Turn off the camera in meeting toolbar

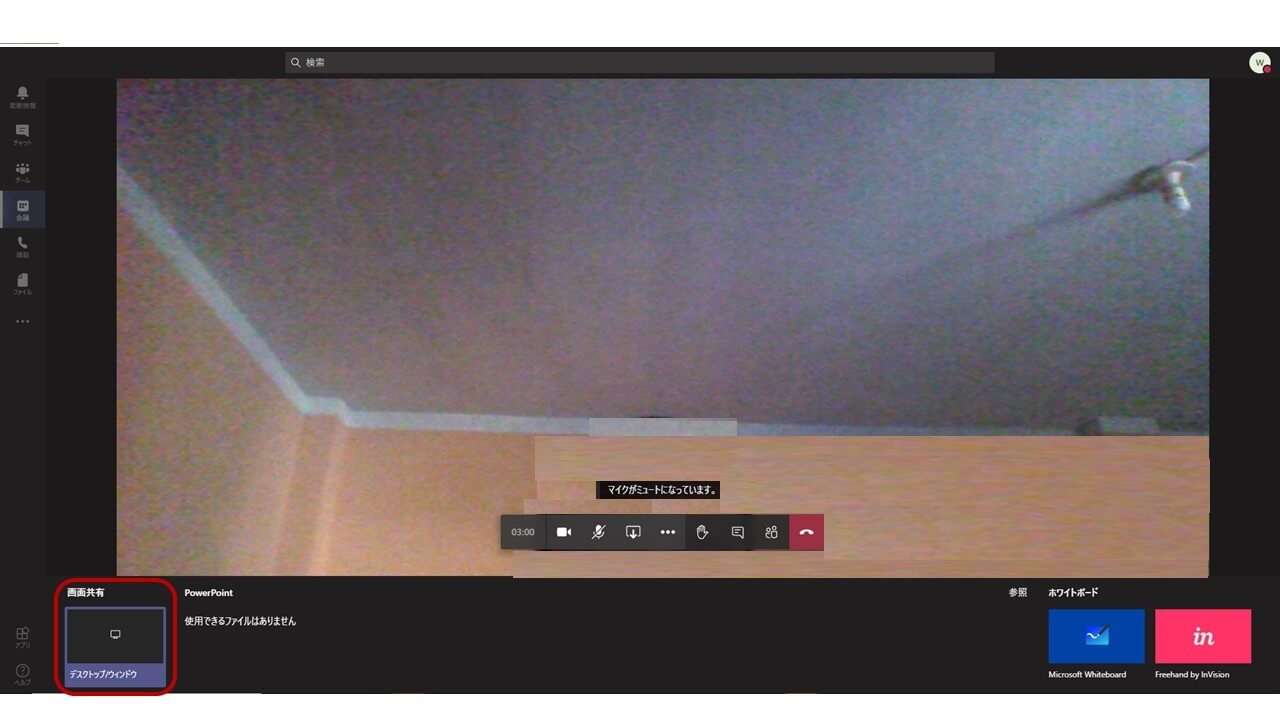click(x=564, y=532)
